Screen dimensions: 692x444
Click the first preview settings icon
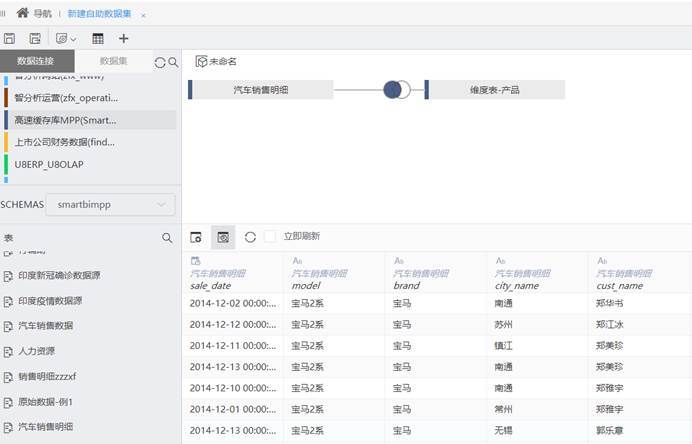(196, 237)
